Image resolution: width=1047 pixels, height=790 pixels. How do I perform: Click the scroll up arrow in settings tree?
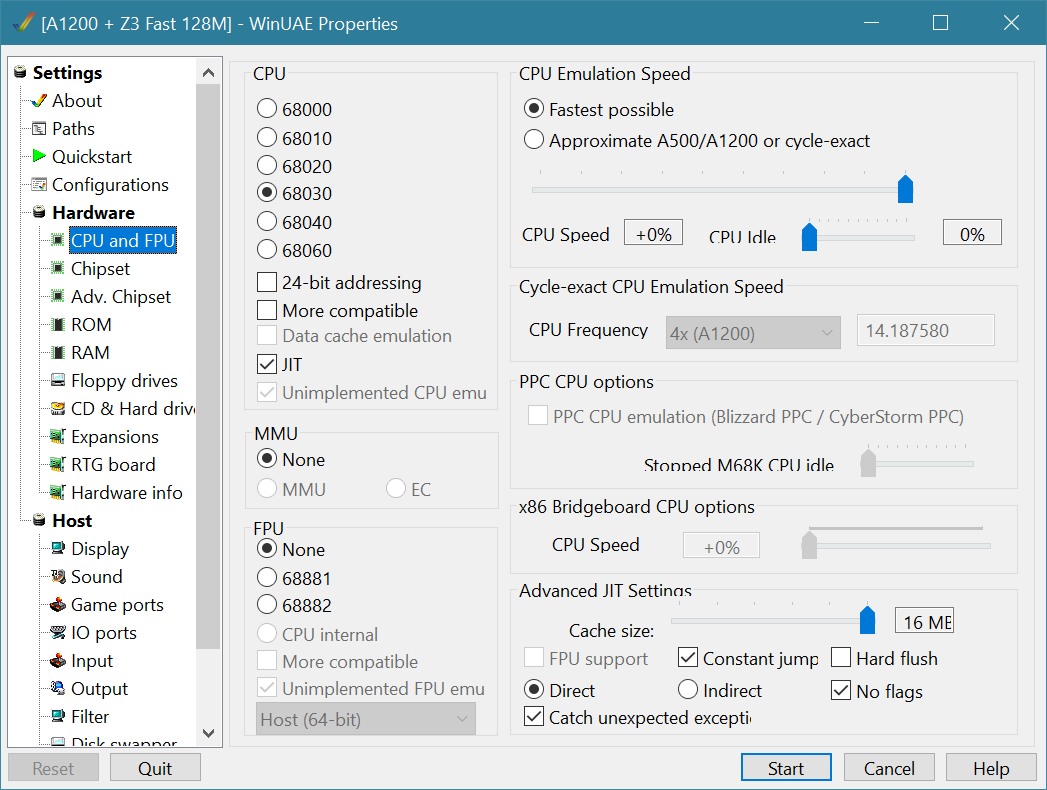point(208,73)
